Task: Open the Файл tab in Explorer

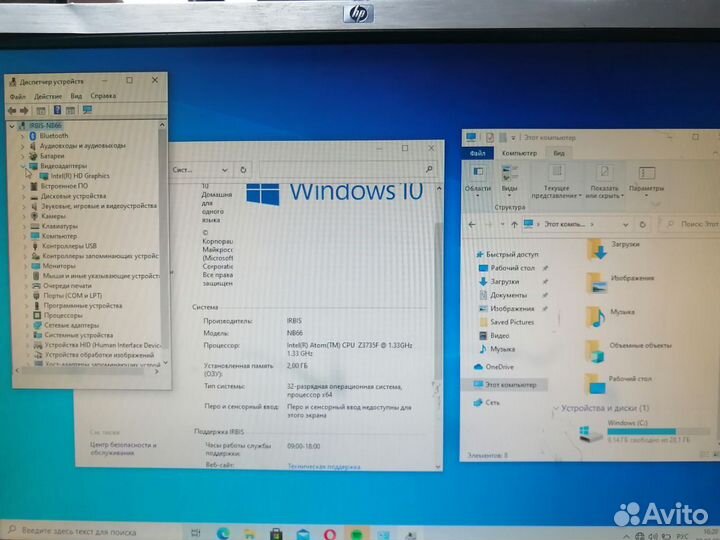Action: point(478,153)
